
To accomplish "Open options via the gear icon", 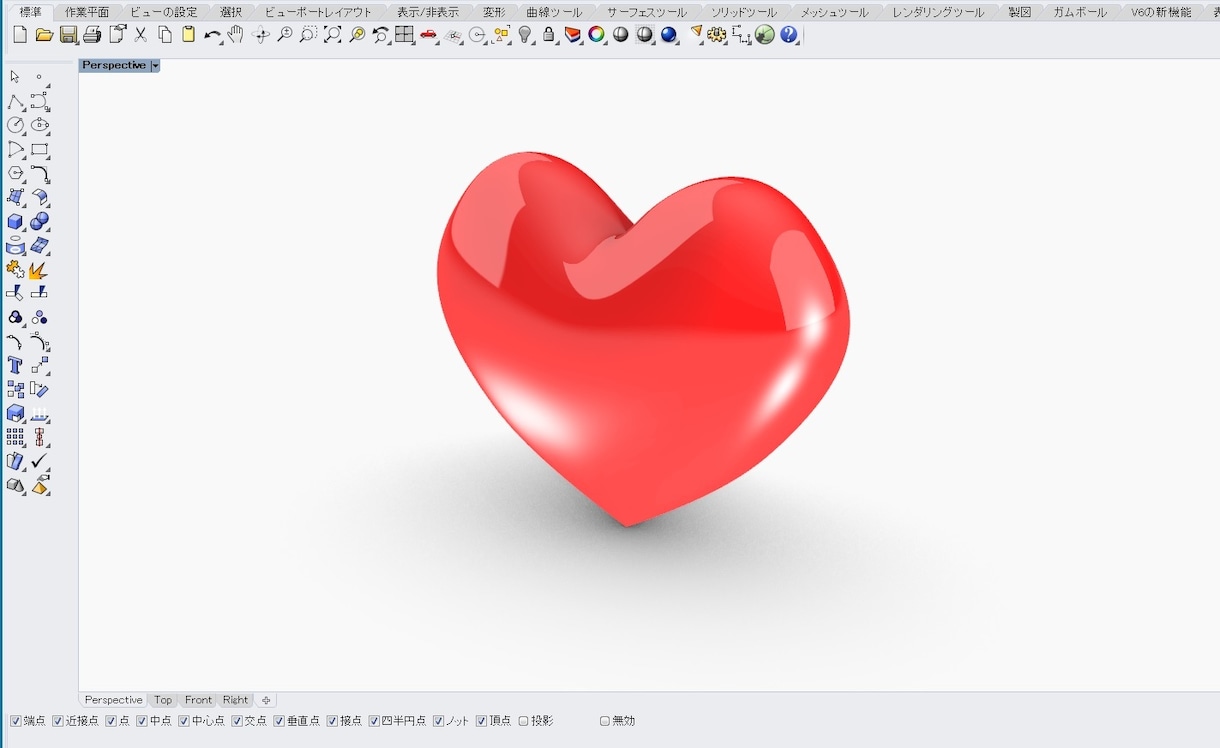I will point(717,35).
